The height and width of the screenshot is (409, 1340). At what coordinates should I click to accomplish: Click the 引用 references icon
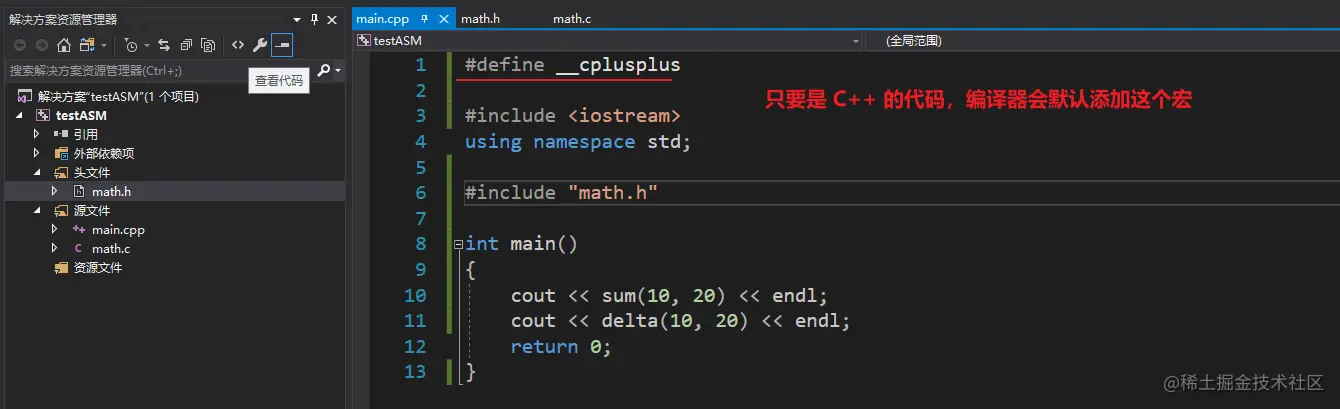61,134
